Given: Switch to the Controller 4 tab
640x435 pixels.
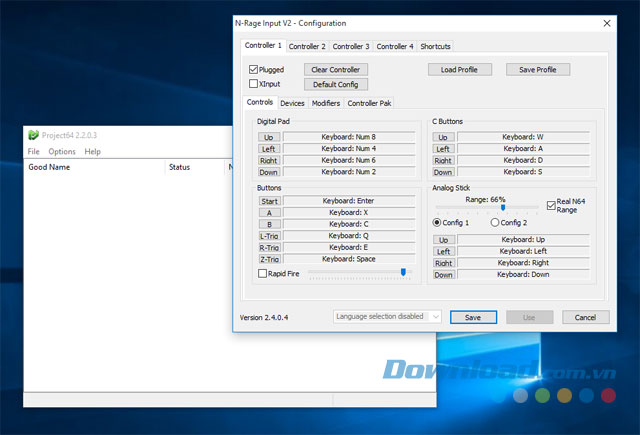Looking at the screenshot, I should point(395,47).
